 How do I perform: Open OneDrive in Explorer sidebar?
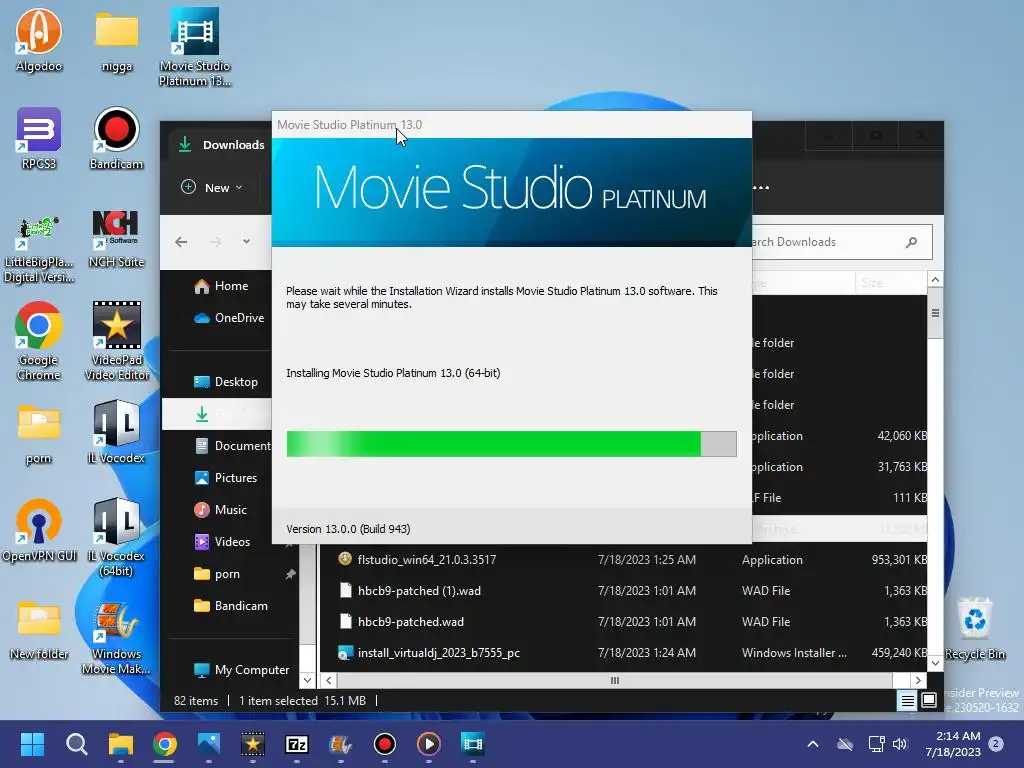[x=229, y=318]
